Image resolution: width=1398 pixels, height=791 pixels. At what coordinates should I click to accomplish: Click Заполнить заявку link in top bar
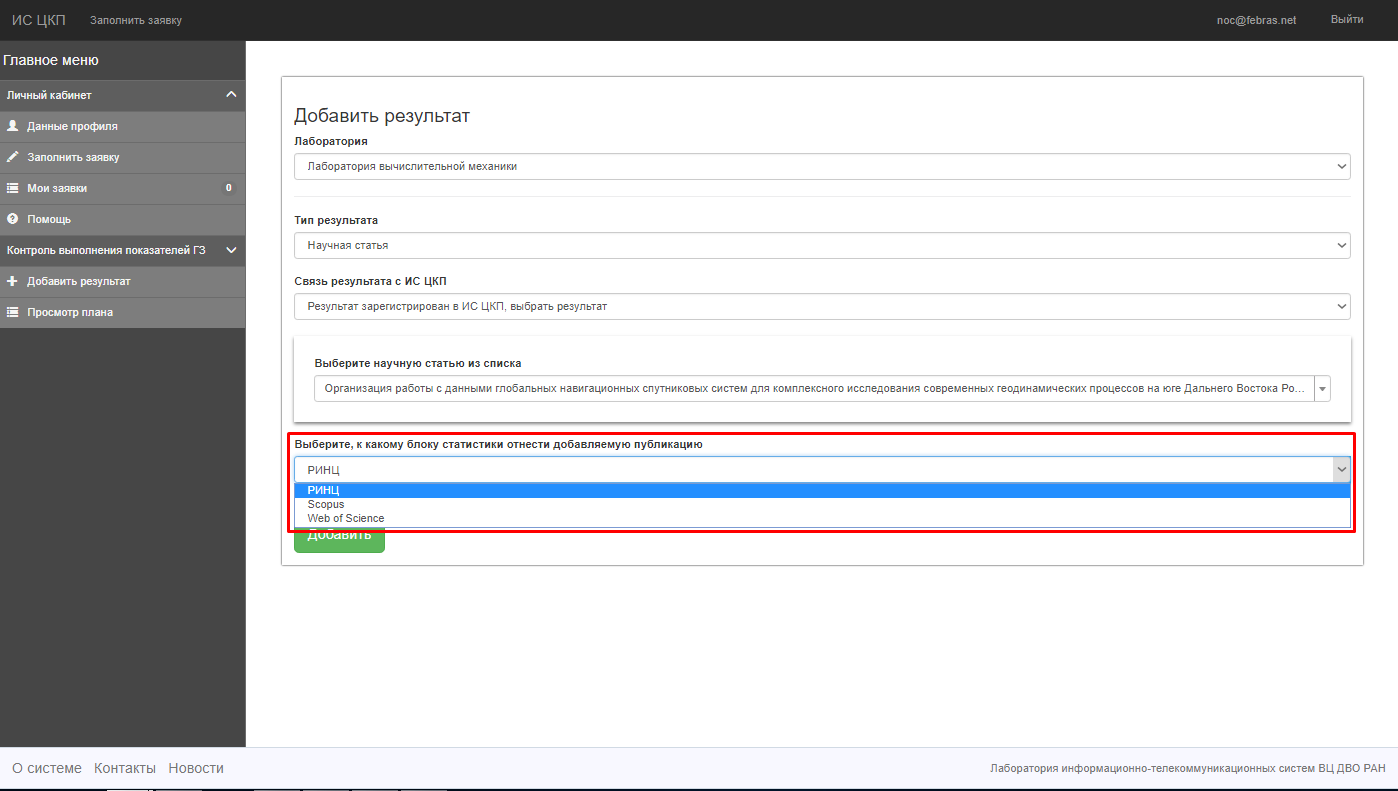(136, 20)
